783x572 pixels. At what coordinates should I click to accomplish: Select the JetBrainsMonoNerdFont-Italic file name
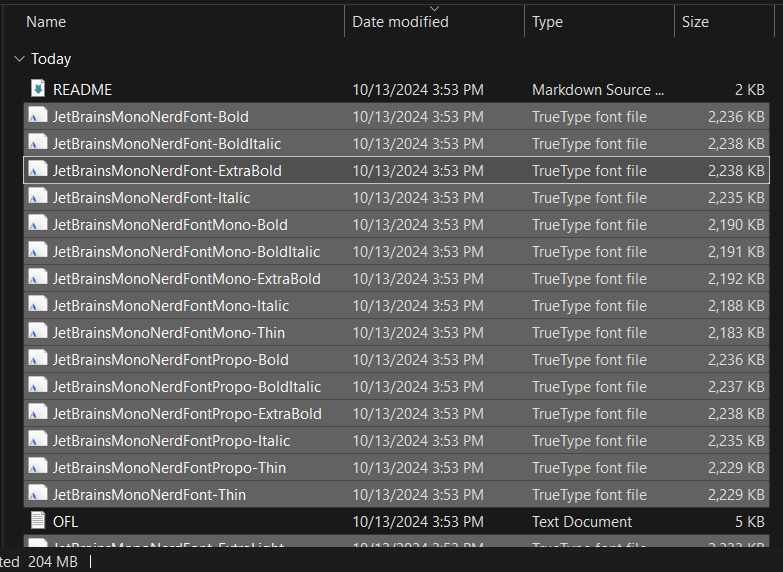click(x=151, y=198)
